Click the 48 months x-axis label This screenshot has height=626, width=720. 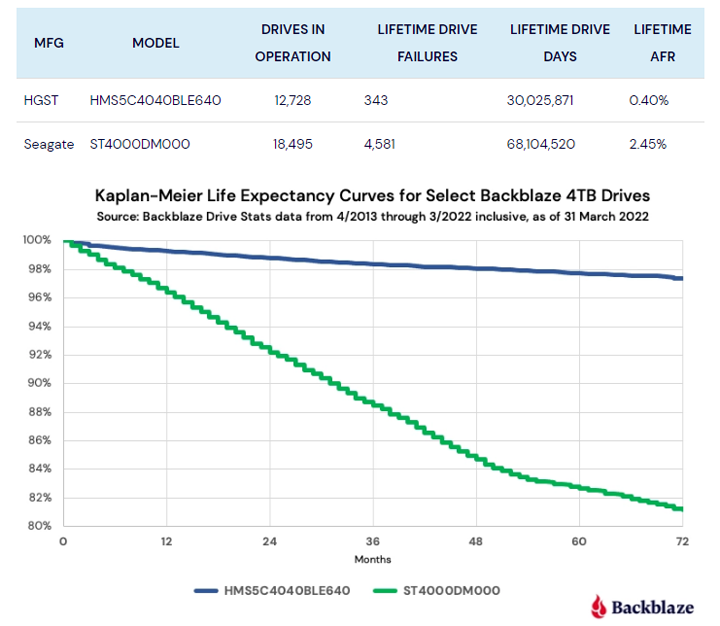pos(476,541)
